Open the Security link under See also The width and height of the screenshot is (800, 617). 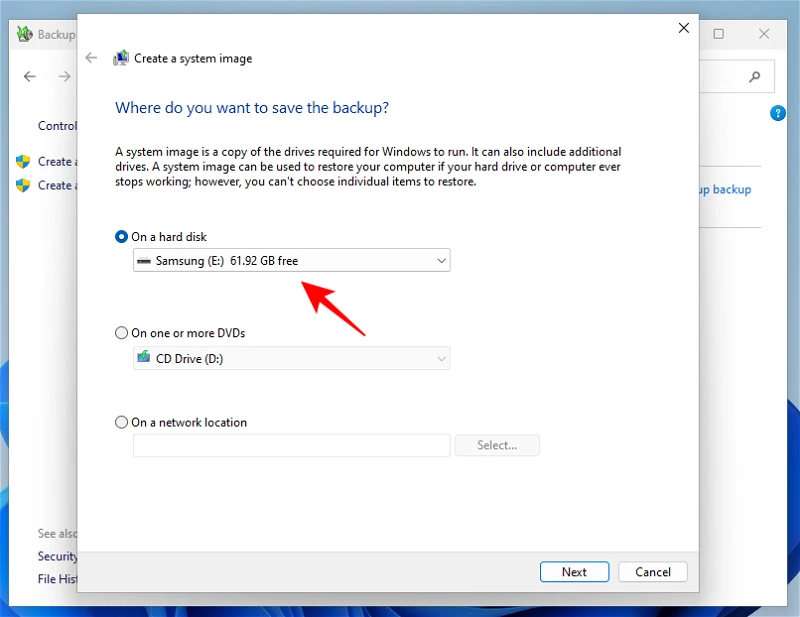point(57,556)
